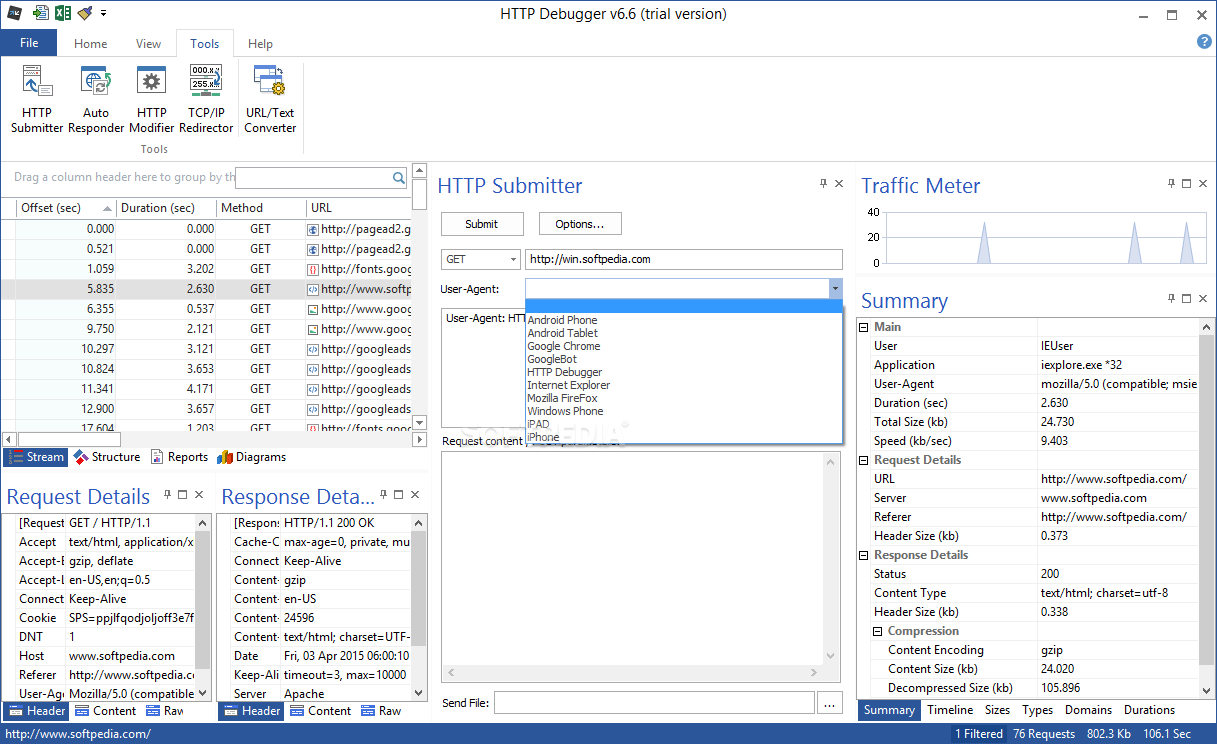Click the URL field with http://win.softpedia.com
This screenshot has width=1217, height=744.
click(684, 259)
